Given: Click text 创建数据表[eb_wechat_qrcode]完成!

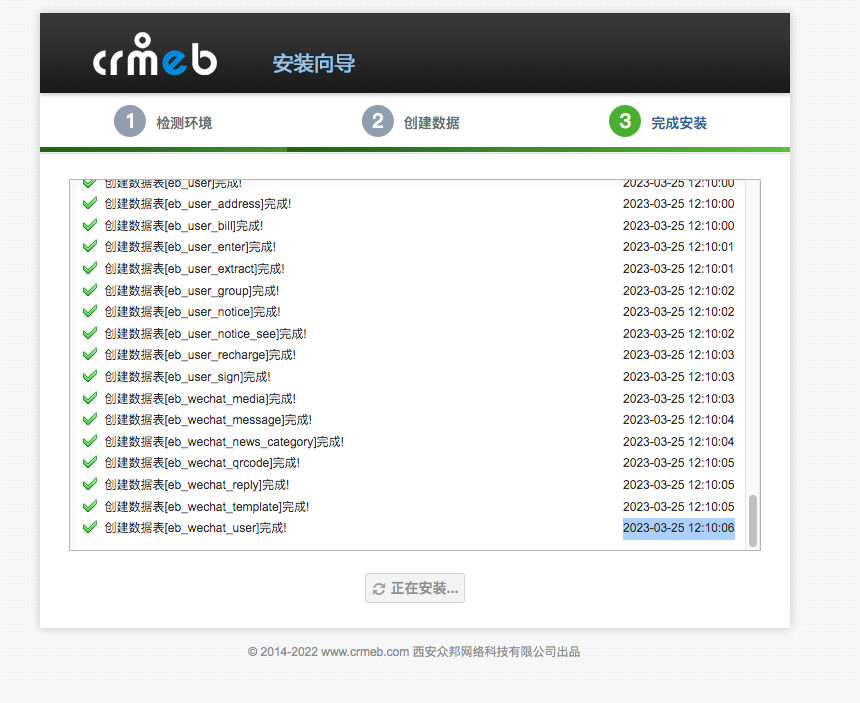Looking at the screenshot, I should pyautogui.click(x=202, y=463).
